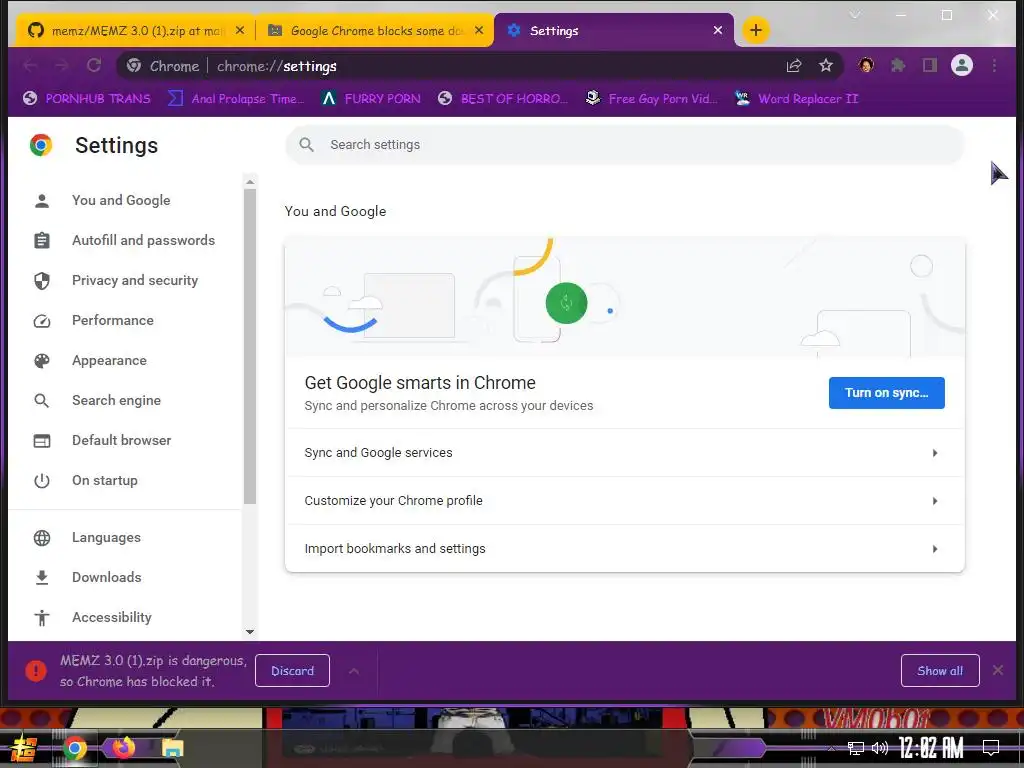Image resolution: width=1024 pixels, height=768 pixels.
Task: Open a new tab with plus button
Action: click(x=755, y=30)
